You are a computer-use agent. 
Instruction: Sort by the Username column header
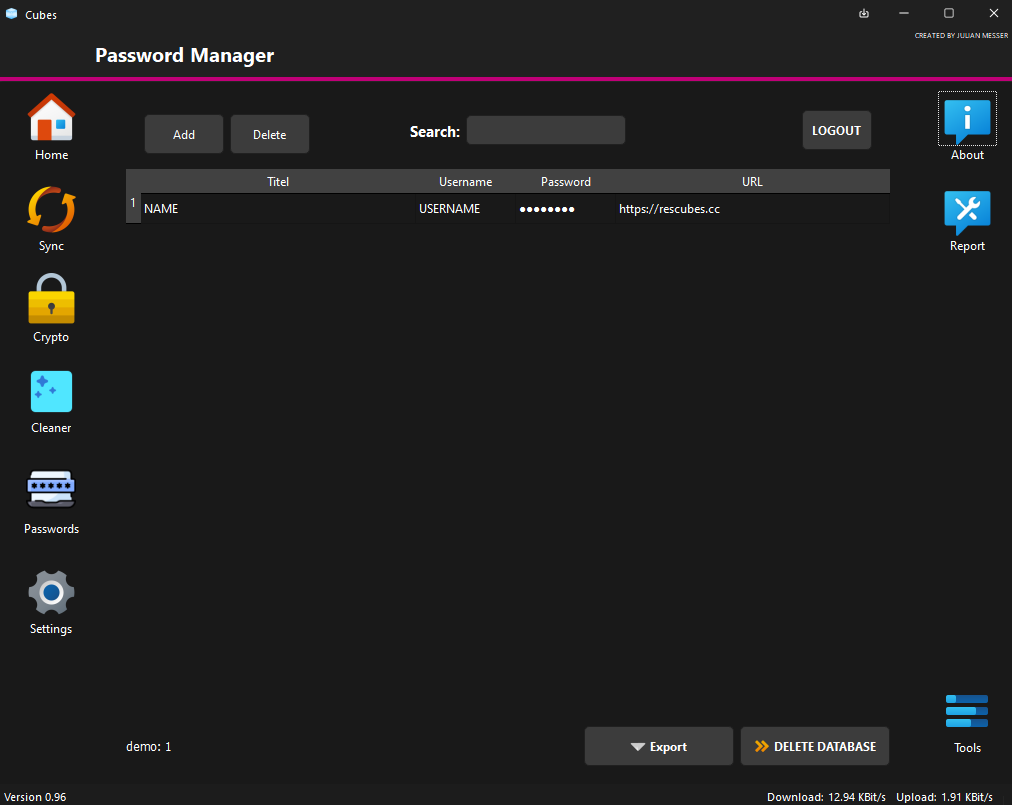click(465, 181)
